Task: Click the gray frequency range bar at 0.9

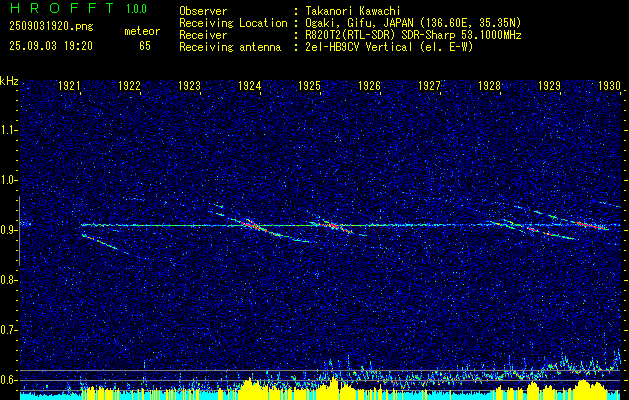Action: (19, 231)
